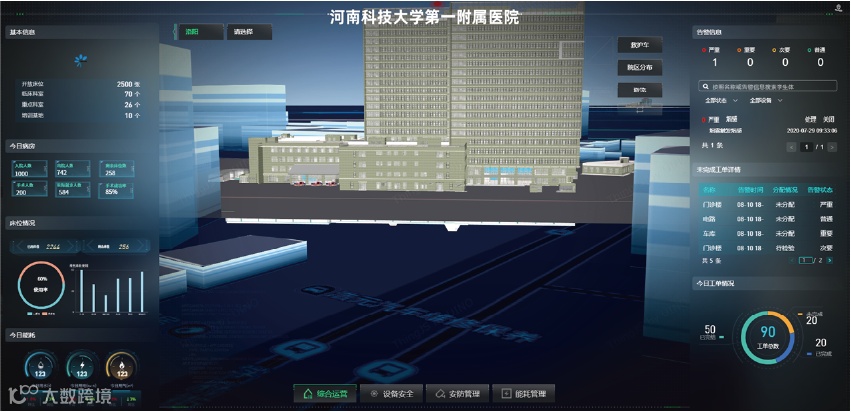Open the 全部设备 dropdown
851x412 pixels.
pos(766,100)
